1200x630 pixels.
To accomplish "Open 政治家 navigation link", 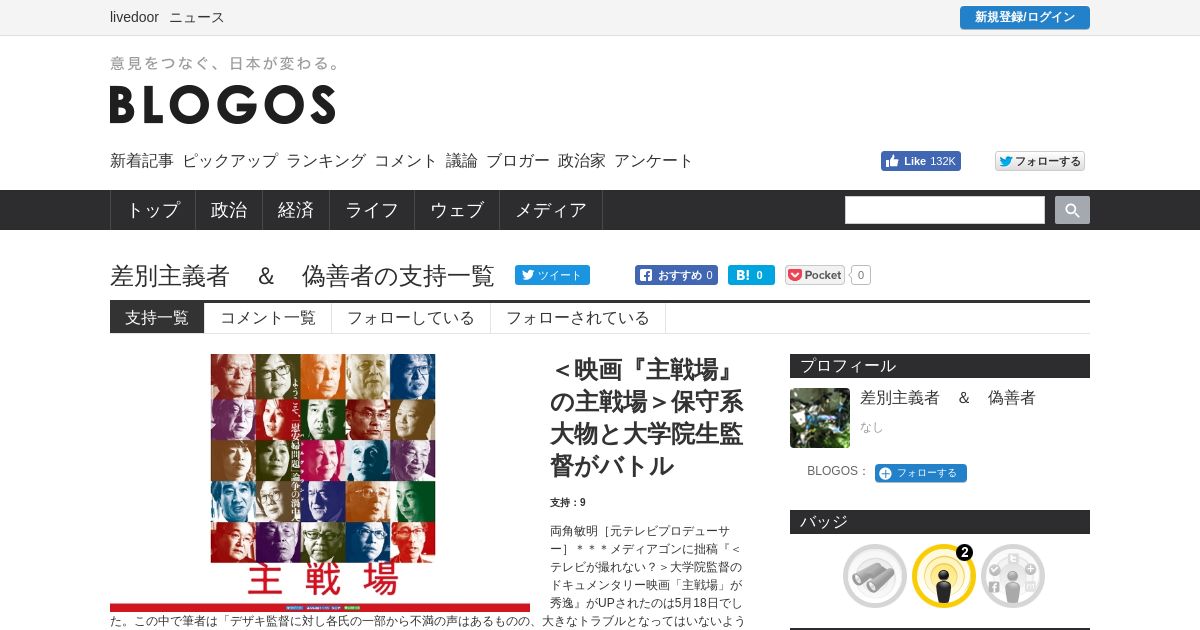I will coord(582,161).
